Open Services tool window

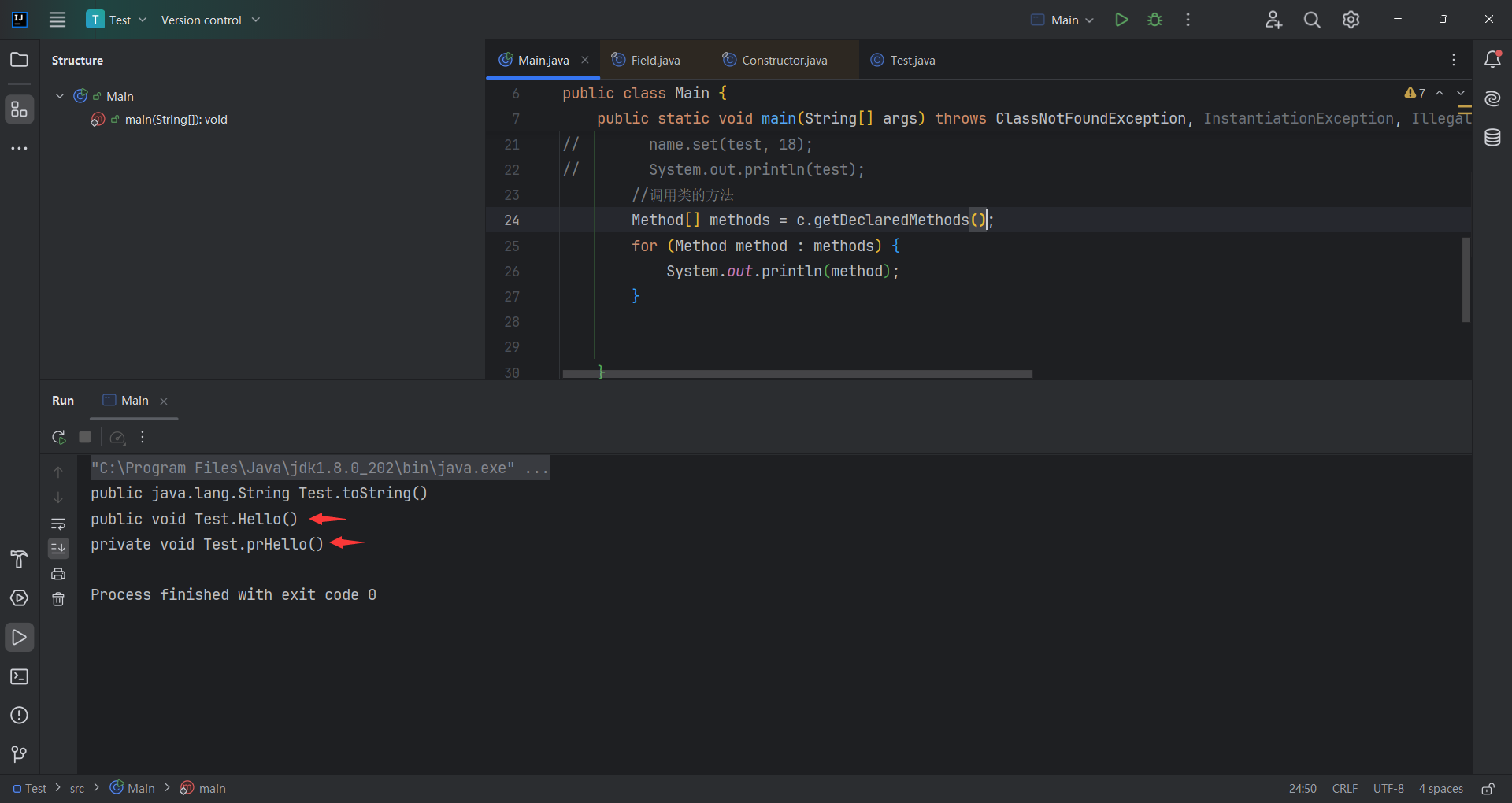pos(19,598)
